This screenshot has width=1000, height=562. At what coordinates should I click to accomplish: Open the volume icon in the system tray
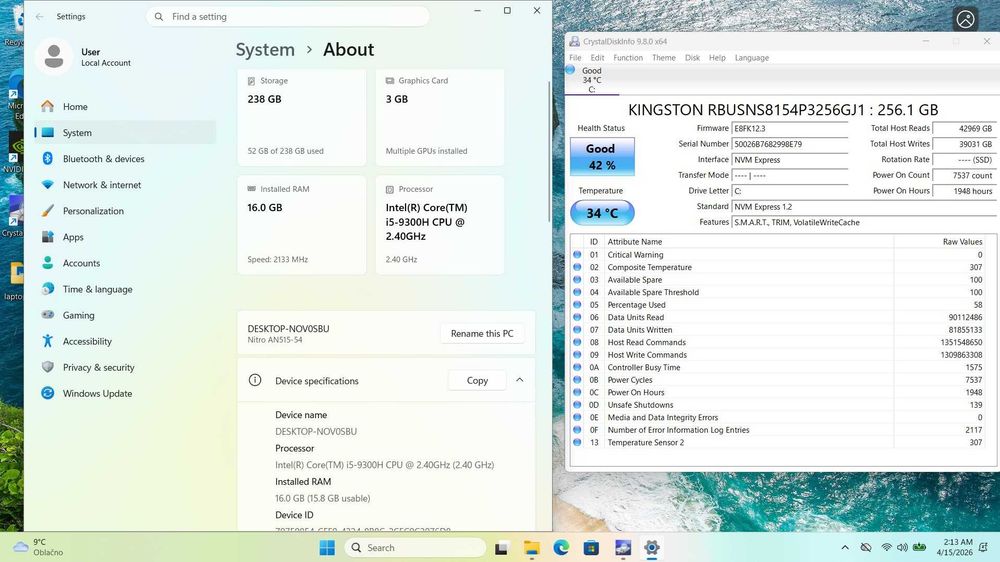902,548
